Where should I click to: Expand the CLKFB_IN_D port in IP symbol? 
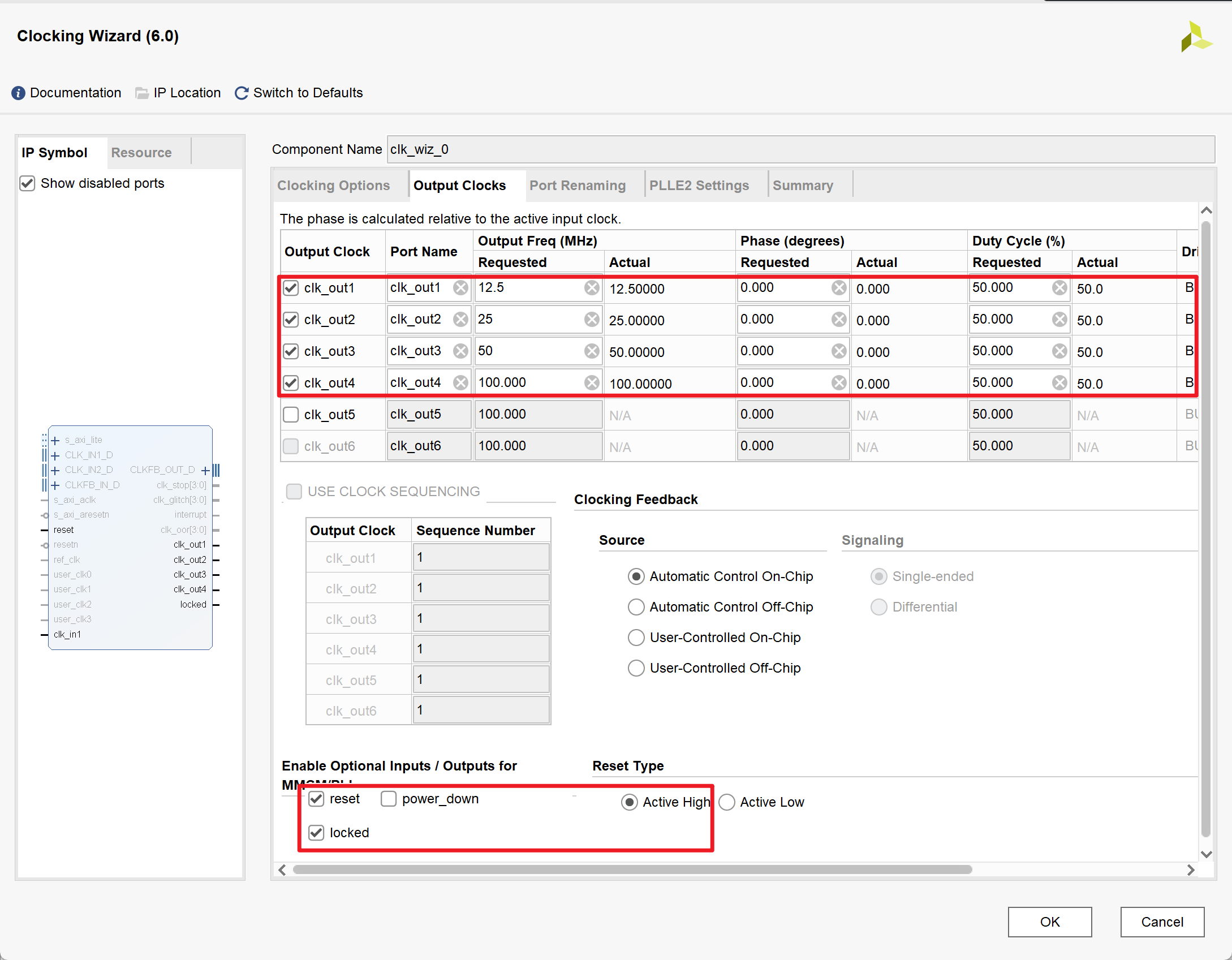click(x=55, y=485)
